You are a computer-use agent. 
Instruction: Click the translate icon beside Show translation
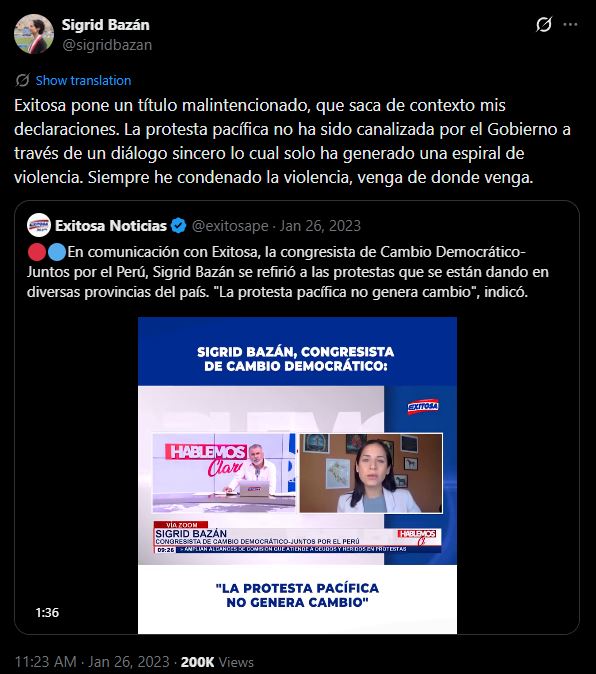click(x=22, y=80)
